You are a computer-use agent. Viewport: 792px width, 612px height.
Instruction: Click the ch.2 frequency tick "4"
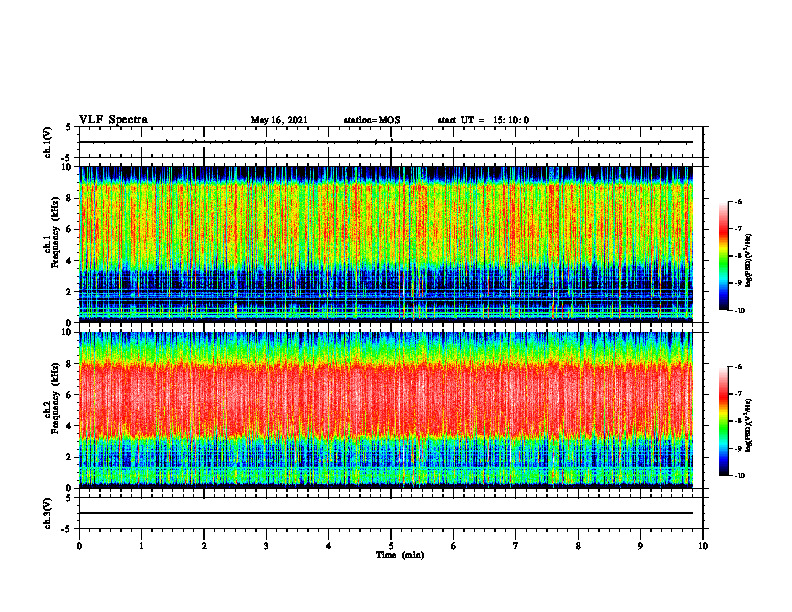70,426
